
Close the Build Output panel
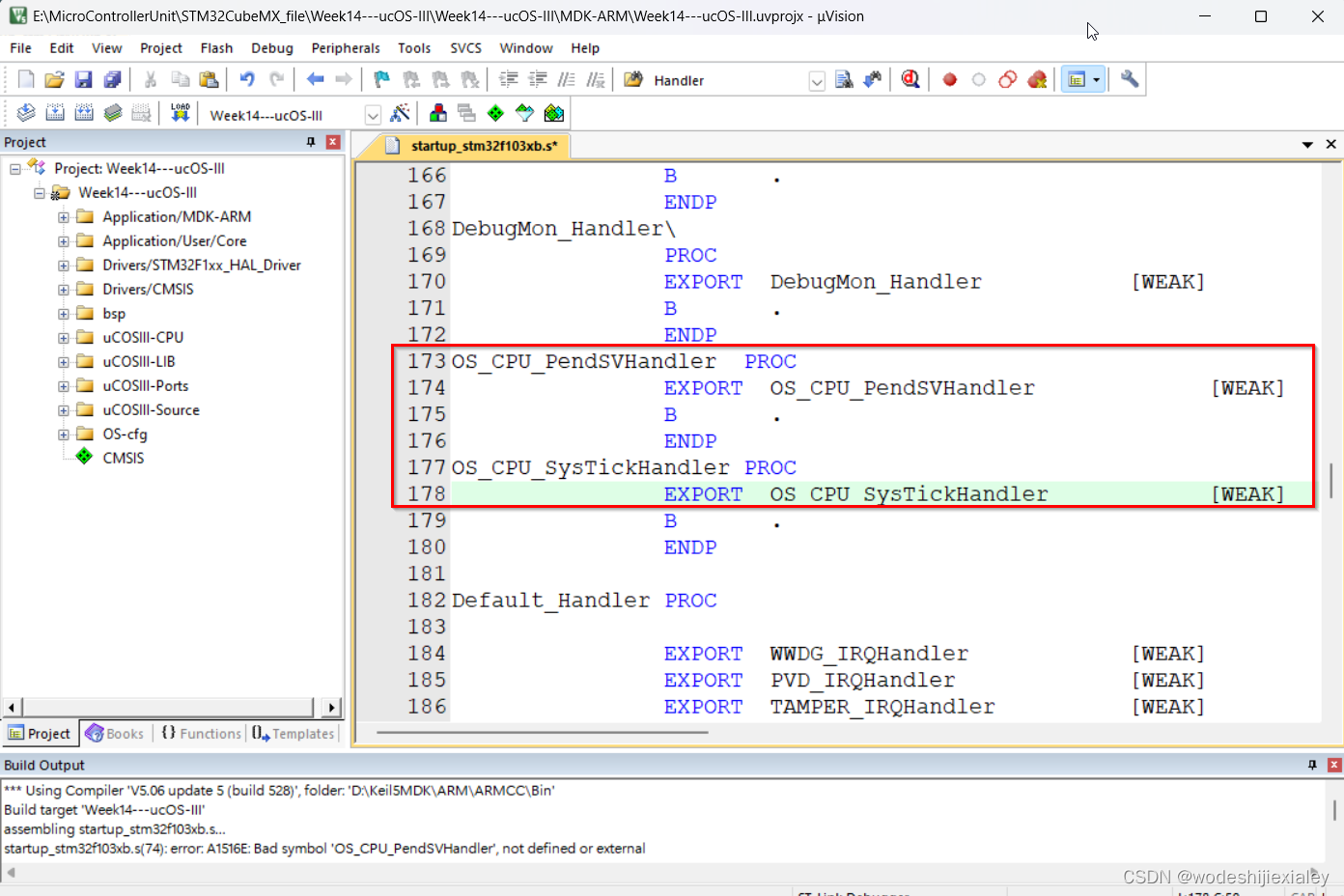point(1334,765)
